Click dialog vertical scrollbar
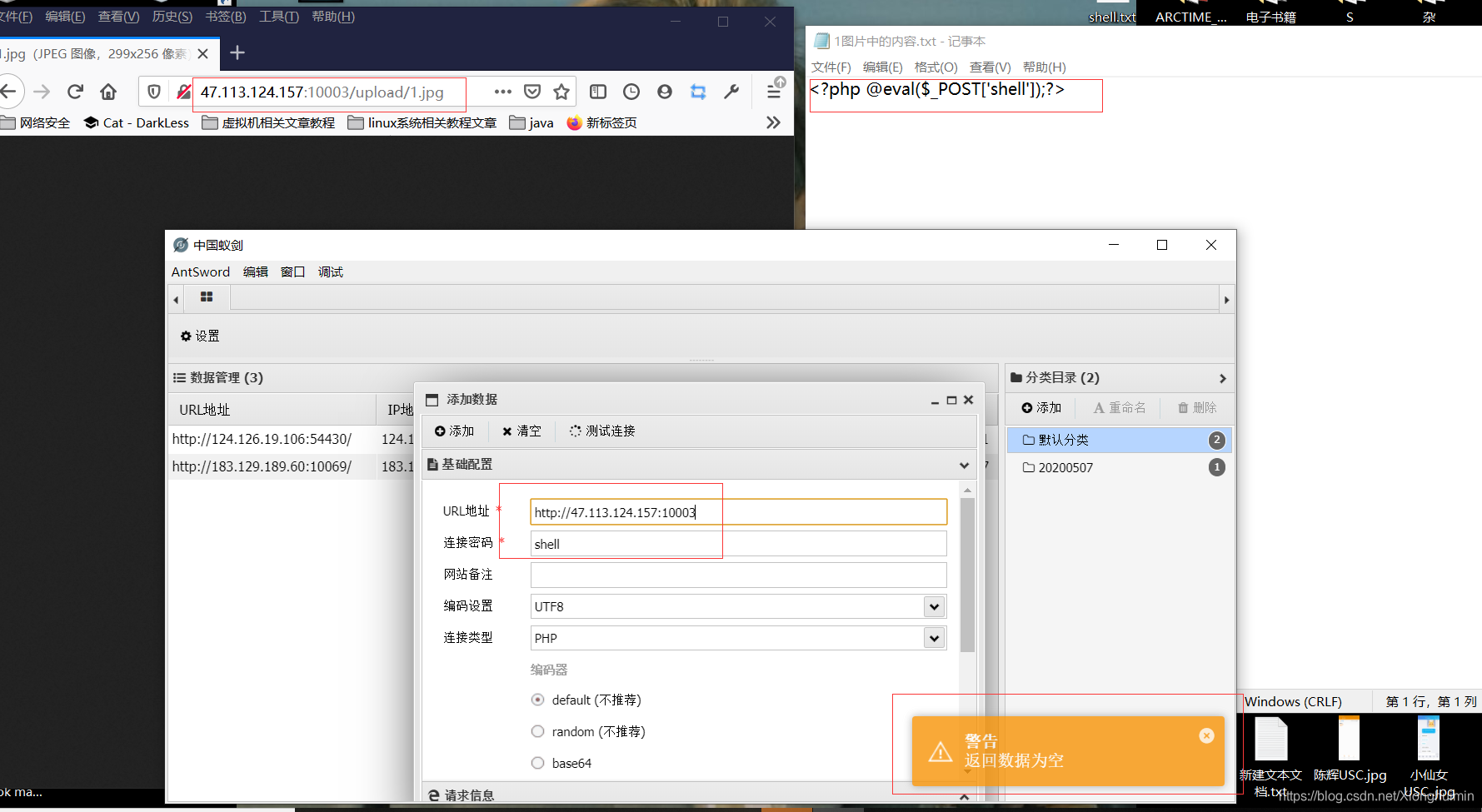This screenshot has width=1482, height=812. 967,575
